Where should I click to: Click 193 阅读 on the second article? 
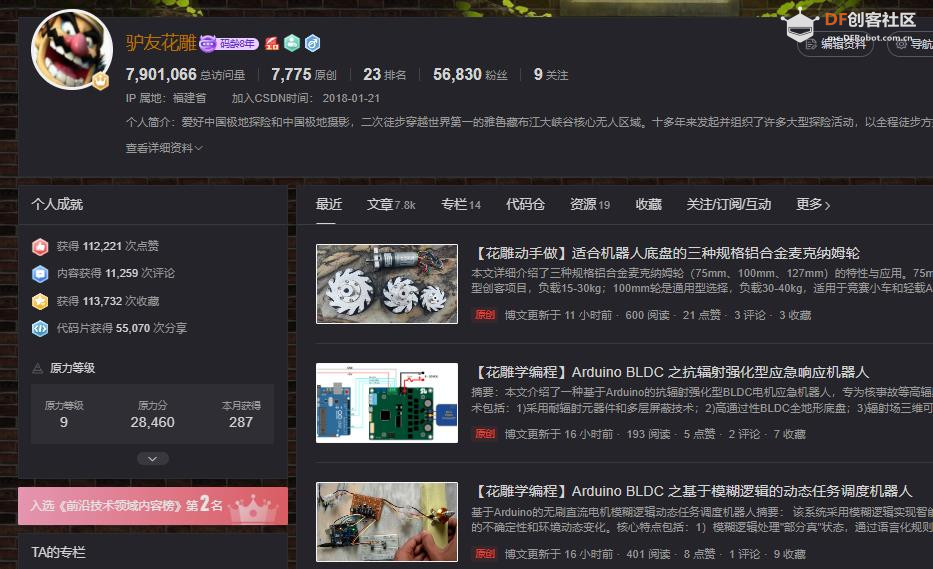tap(649, 434)
